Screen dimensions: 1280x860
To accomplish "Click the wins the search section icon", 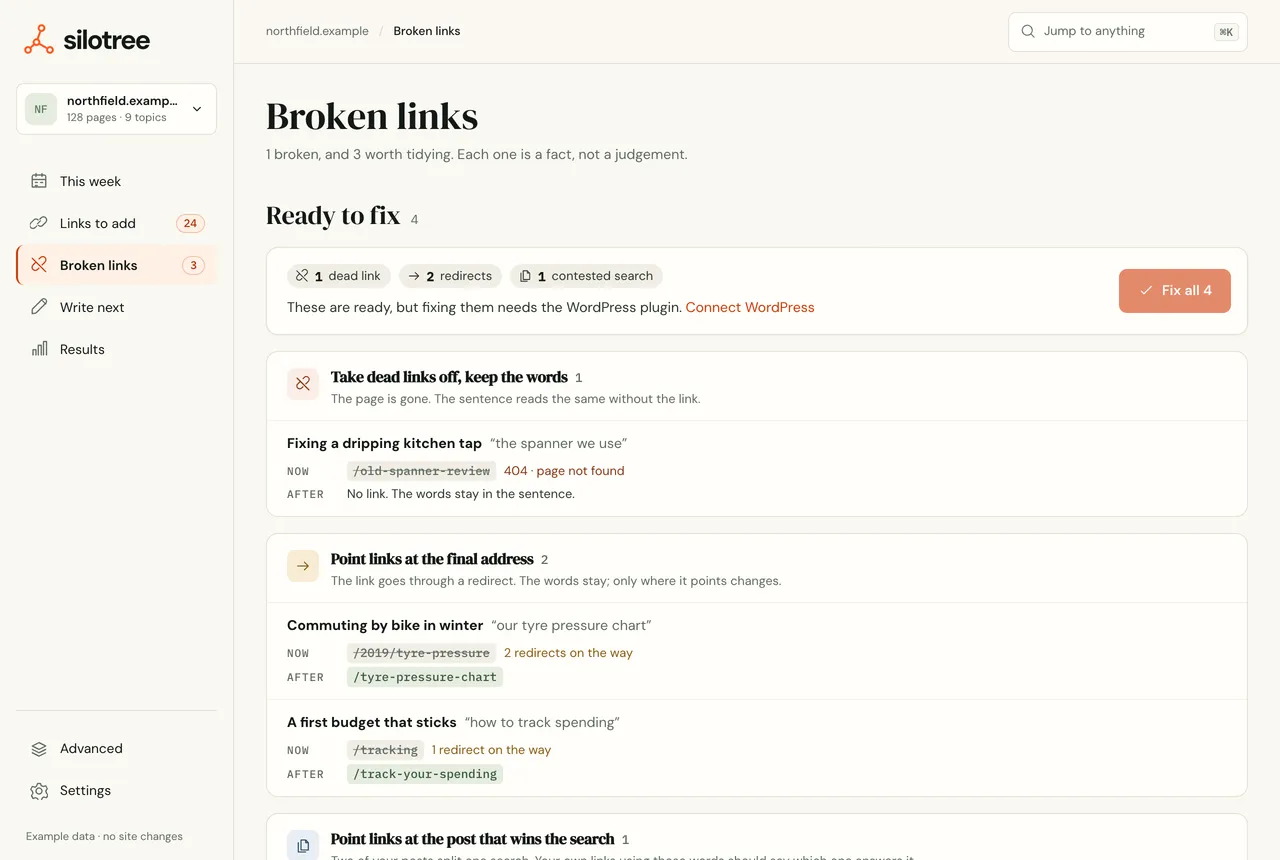I will [303, 844].
